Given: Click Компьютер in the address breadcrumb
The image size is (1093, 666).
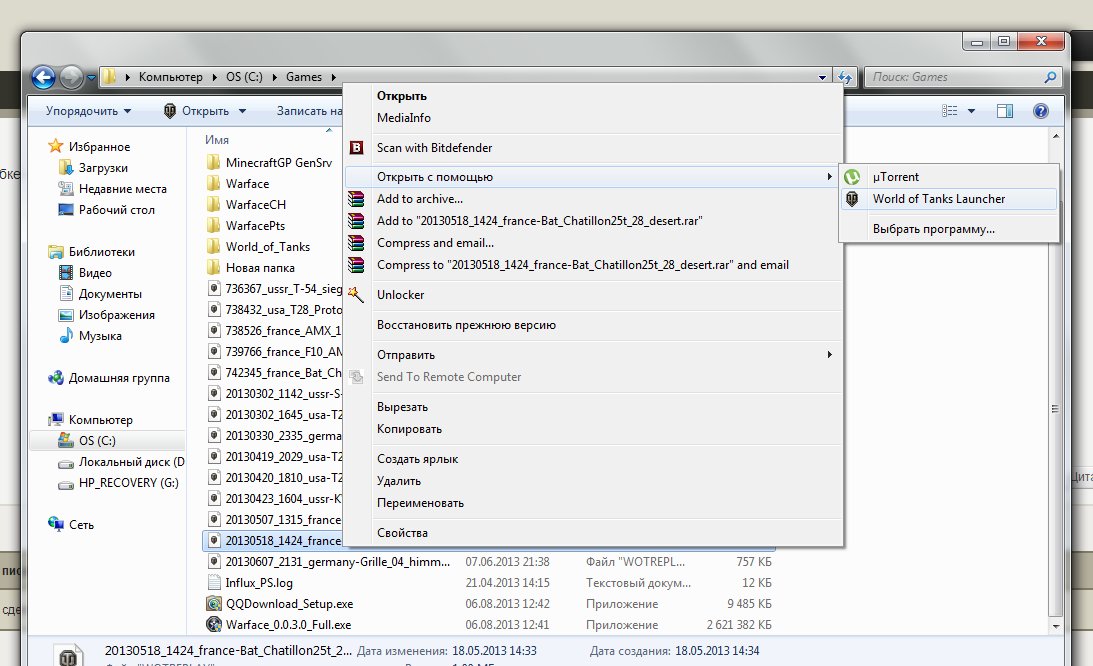Looking at the screenshot, I should (x=170, y=77).
